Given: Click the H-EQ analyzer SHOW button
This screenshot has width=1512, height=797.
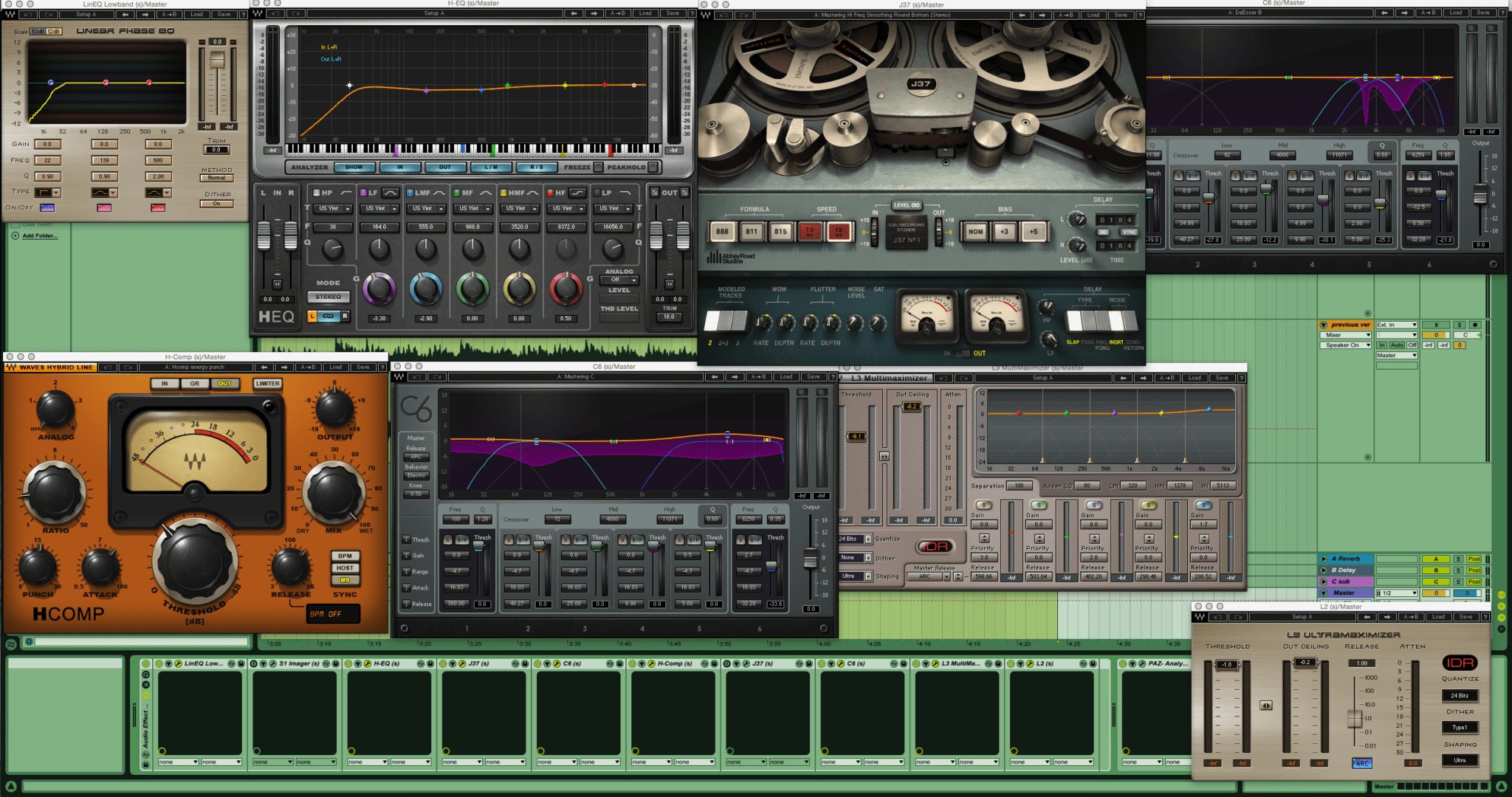Looking at the screenshot, I should [x=354, y=168].
